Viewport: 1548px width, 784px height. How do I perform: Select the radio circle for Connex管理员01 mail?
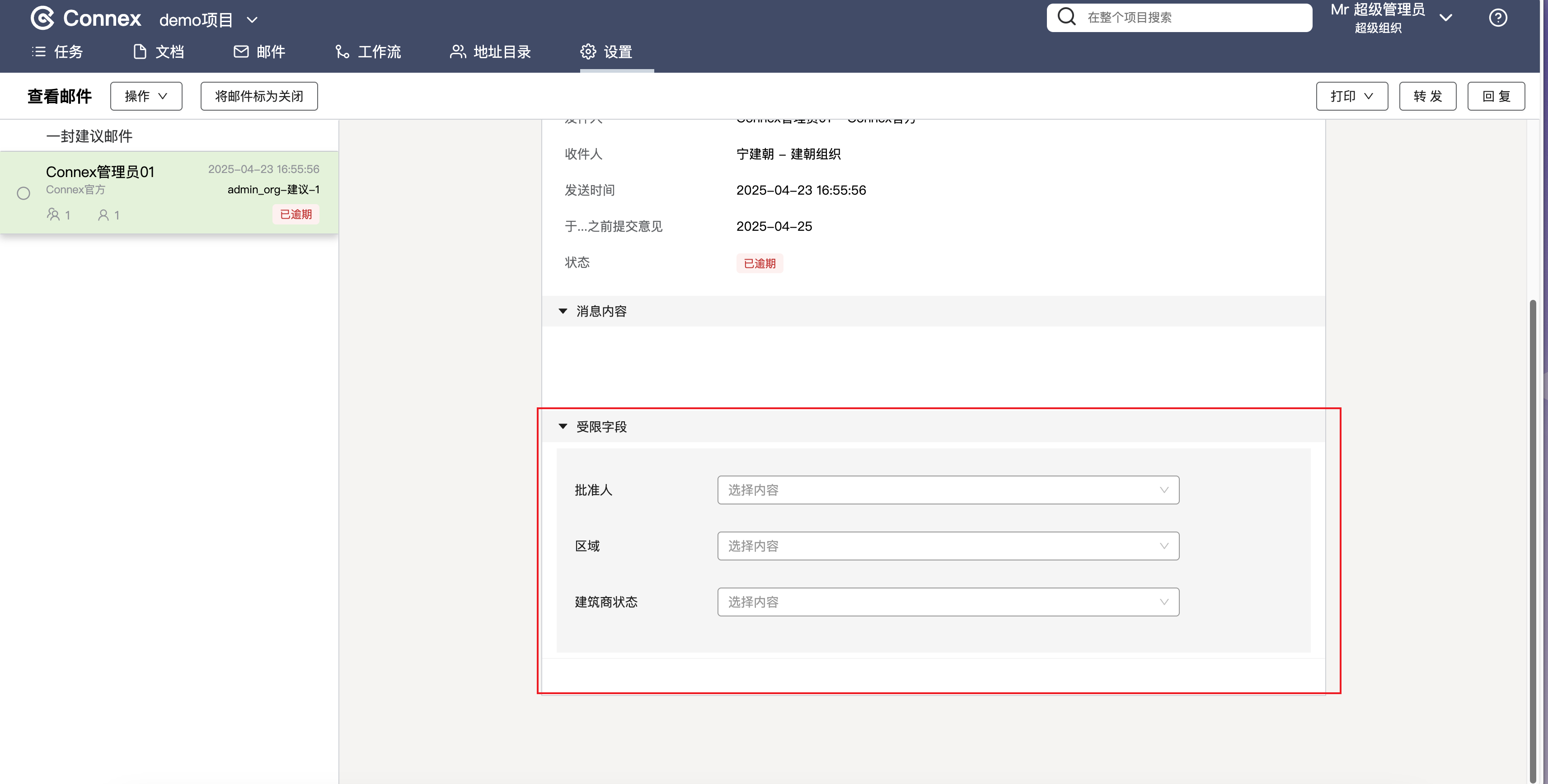(x=23, y=193)
